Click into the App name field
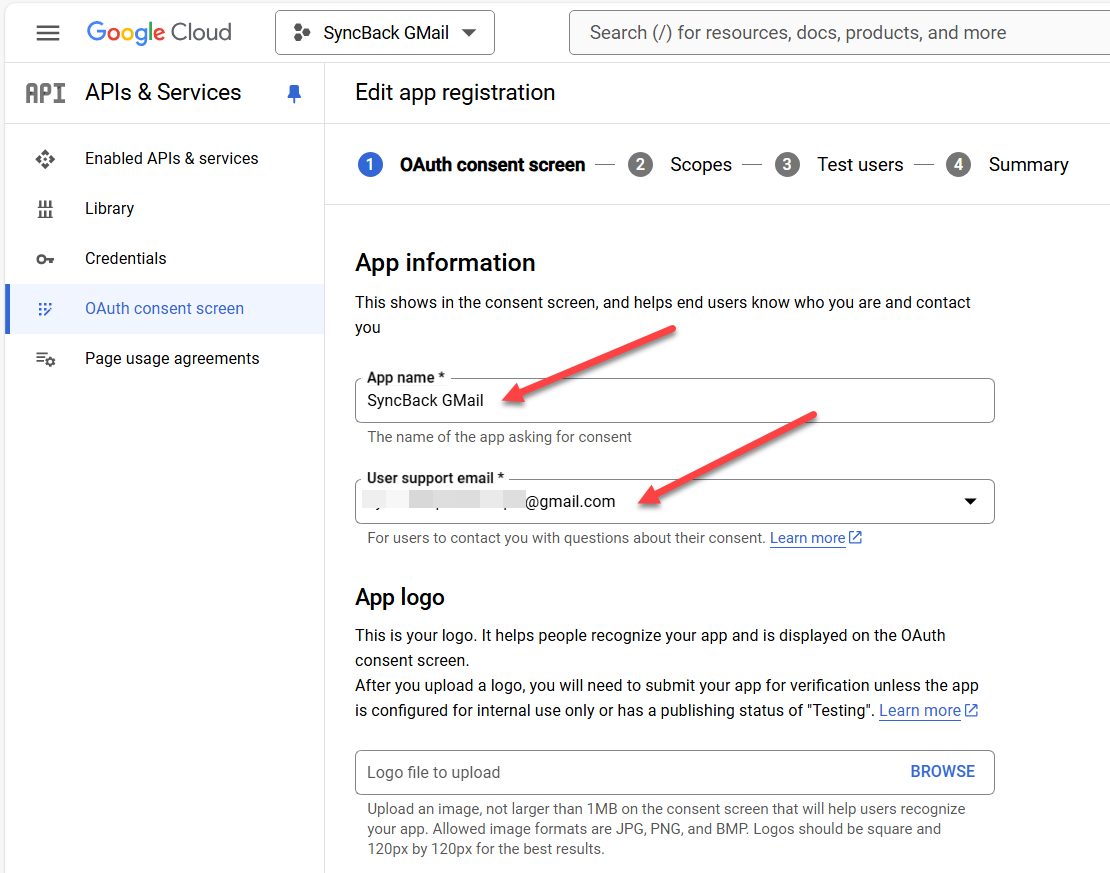Viewport: 1110px width, 873px height. pyautogui.click(x=675, y=401)
